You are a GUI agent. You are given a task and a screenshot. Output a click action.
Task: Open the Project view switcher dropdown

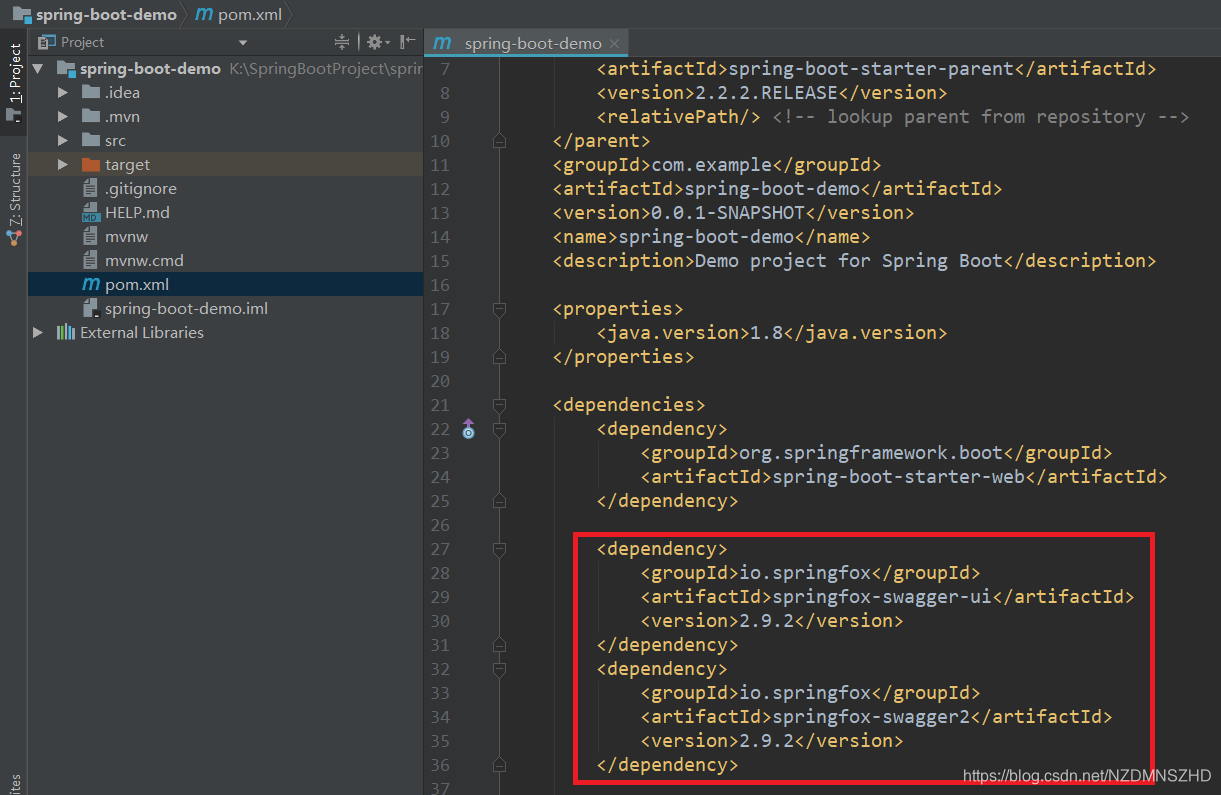[241, 42]
